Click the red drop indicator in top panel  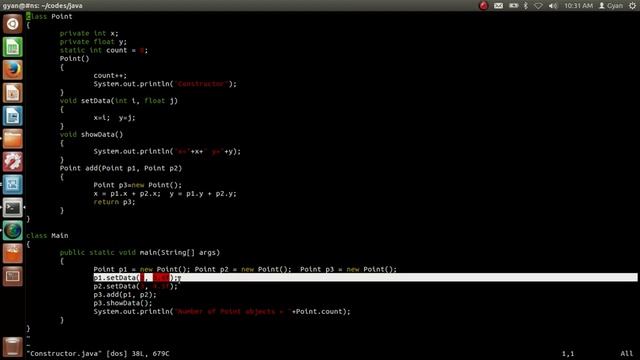click(x=483, y=6)
